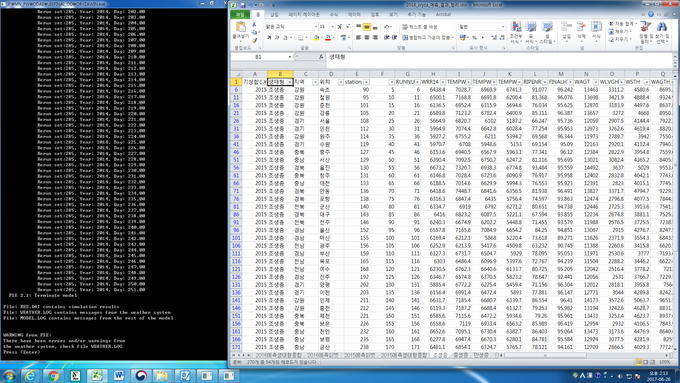Open the Name Box dropdown arrow
This screenshot has height=383, width=680.
pos(290,57)
